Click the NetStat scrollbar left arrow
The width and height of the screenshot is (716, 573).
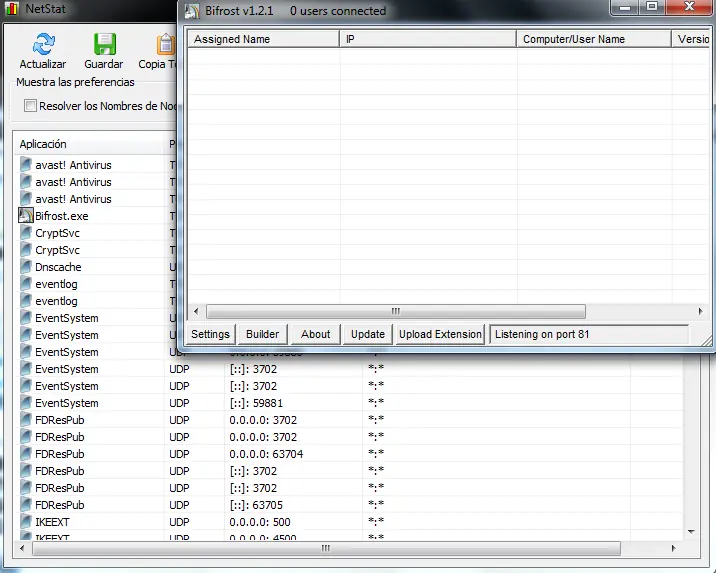22,548
